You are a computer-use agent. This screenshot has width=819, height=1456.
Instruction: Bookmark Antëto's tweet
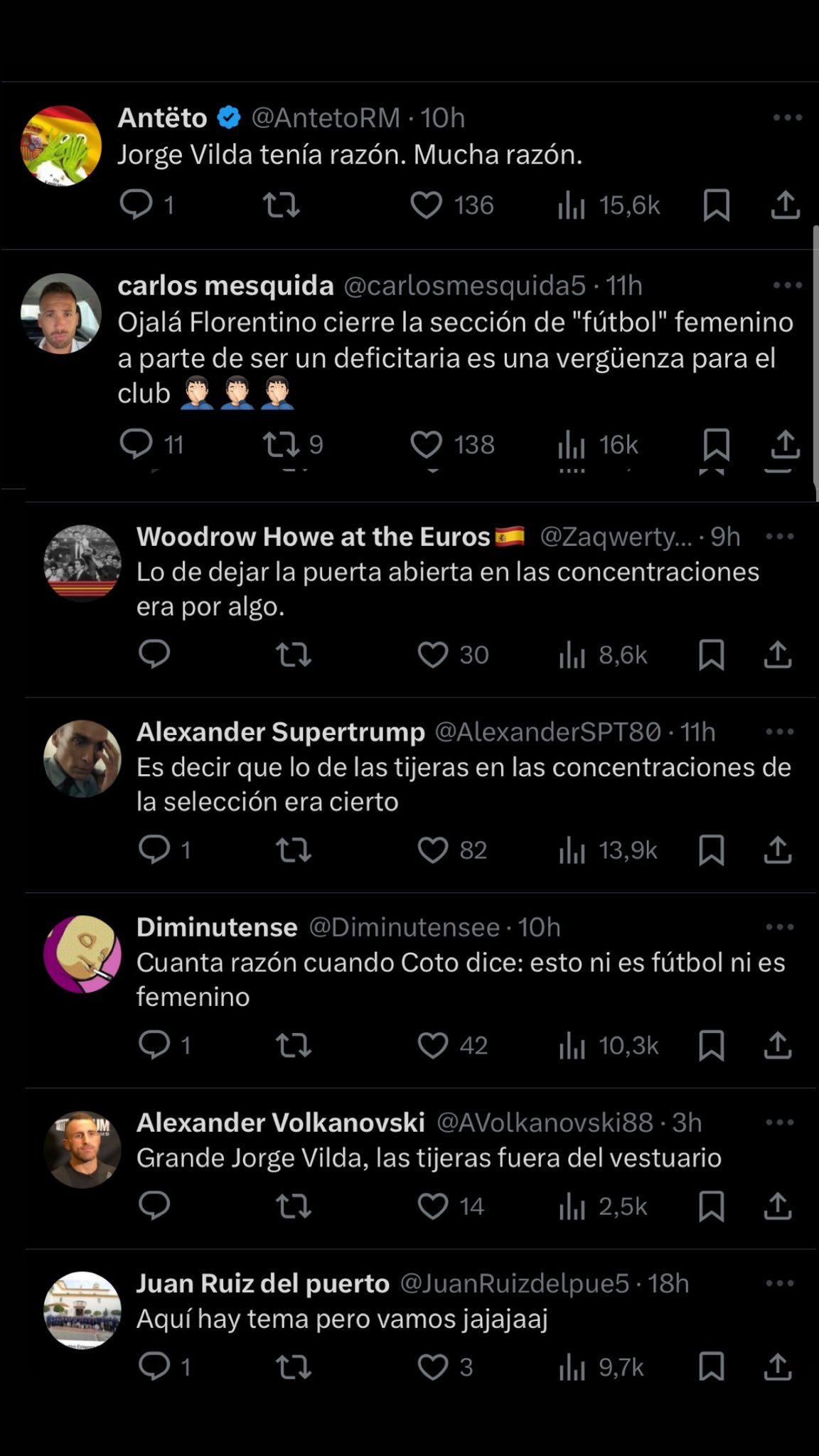pyautogui.click(x=716, y=205)
